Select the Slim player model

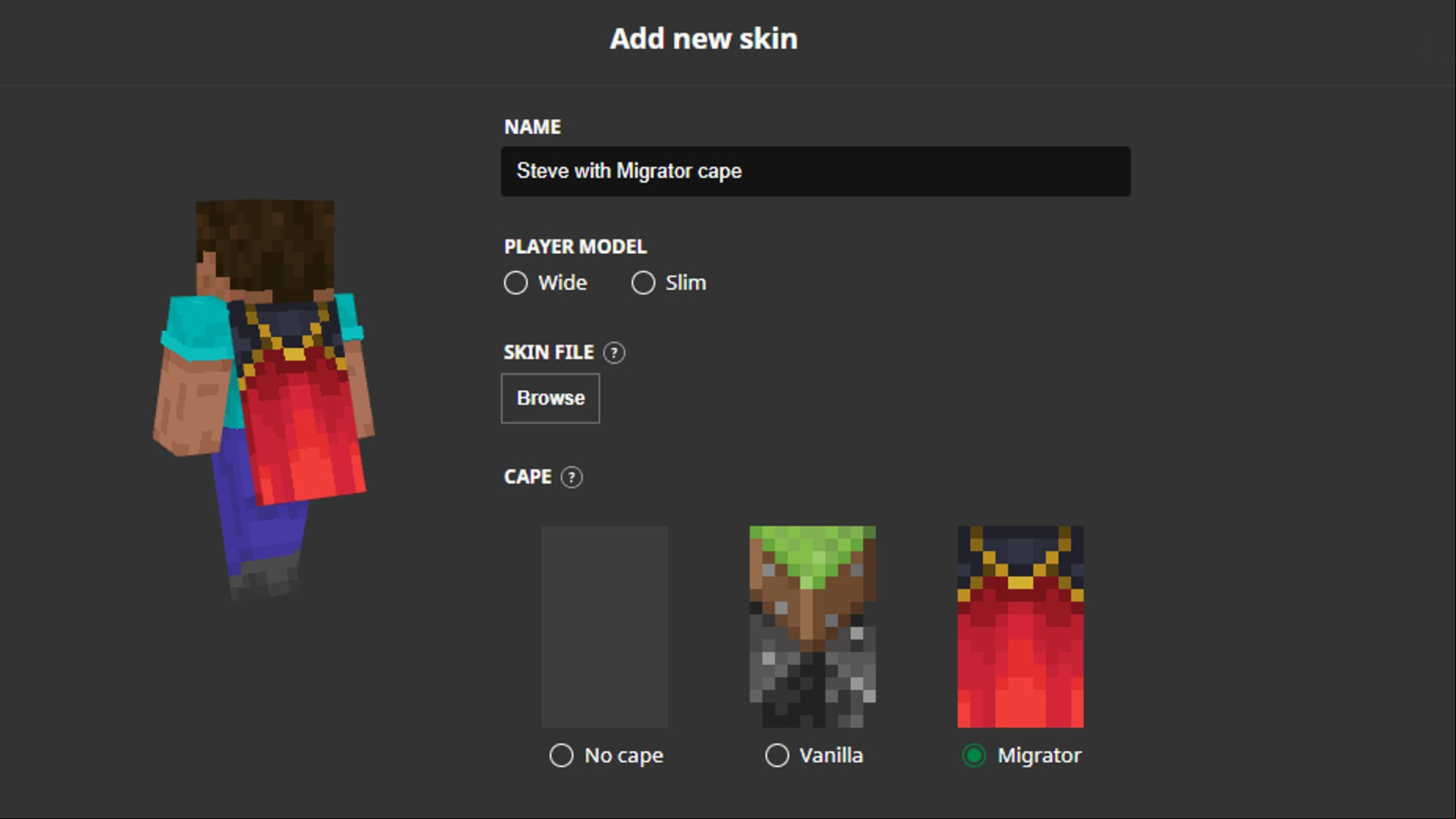coord(643,283)
